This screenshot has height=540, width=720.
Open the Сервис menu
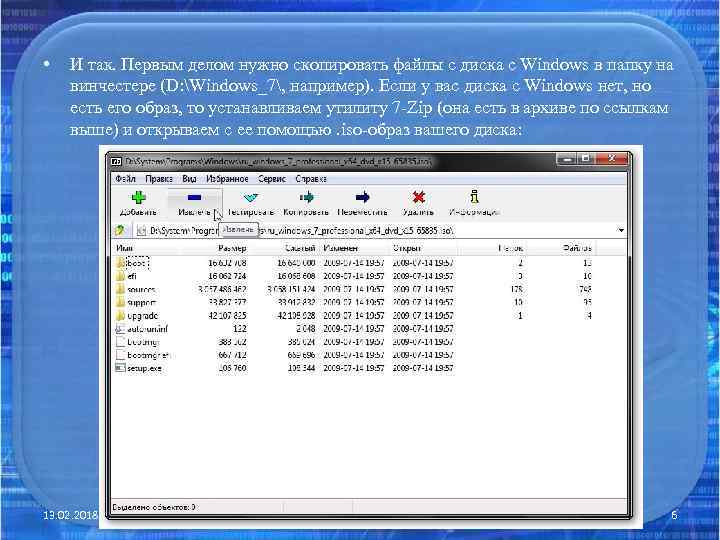tap(272, 179)
